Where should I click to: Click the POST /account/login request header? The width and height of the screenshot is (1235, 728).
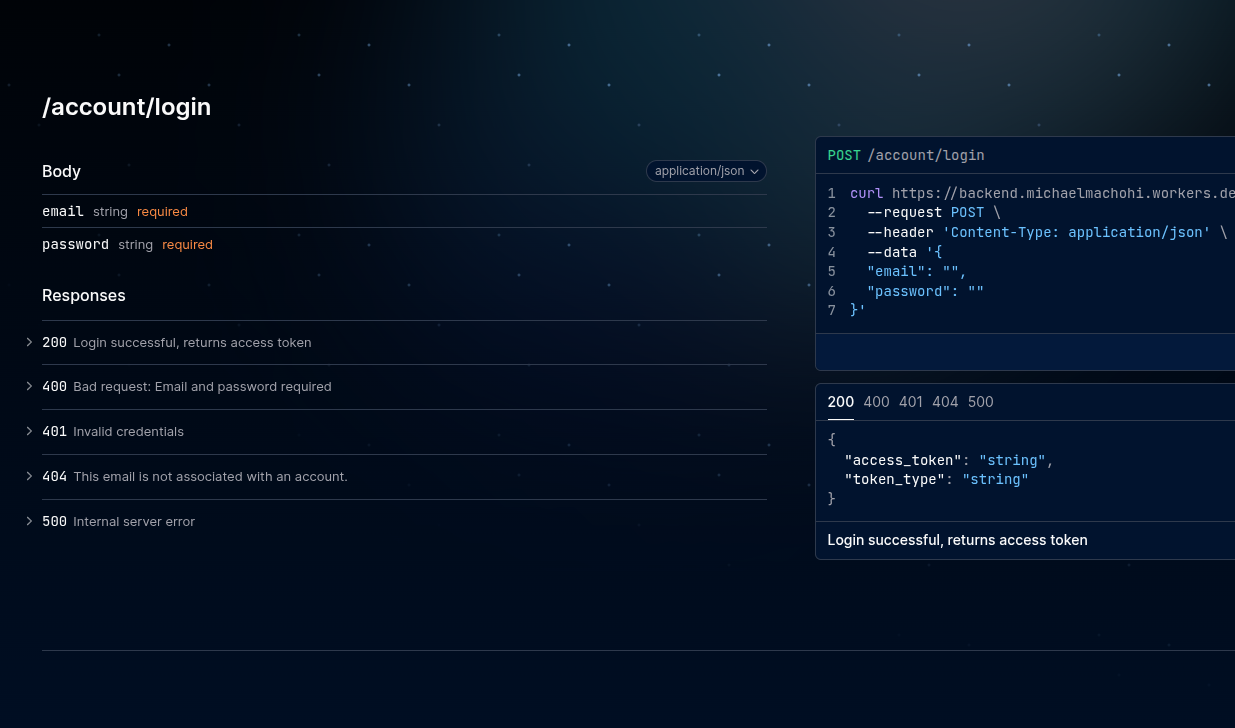point(906,156)
